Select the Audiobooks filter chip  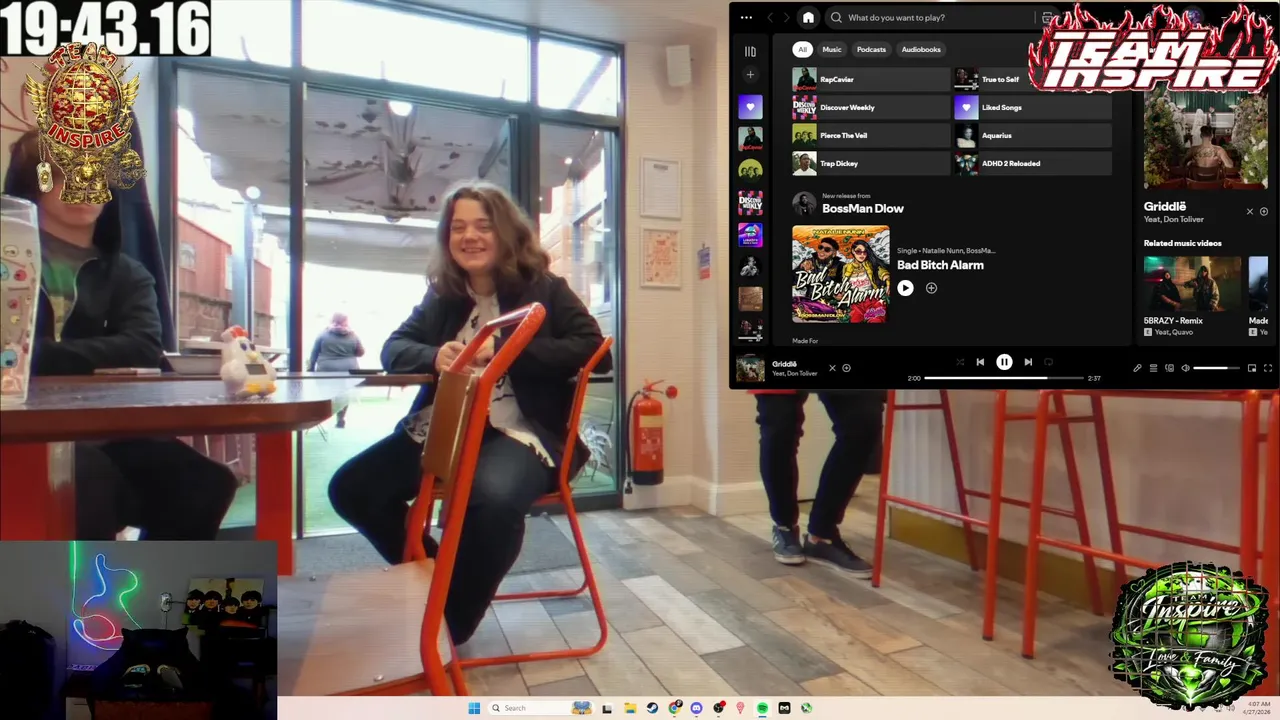click(x=921, y=49)
